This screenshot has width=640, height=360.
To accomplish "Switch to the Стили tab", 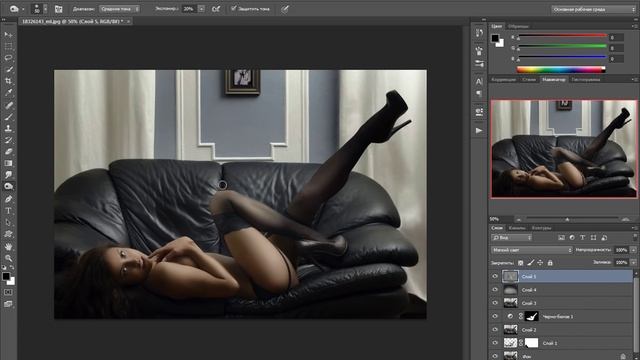I will pyautogui.click(x=529, y=80).
